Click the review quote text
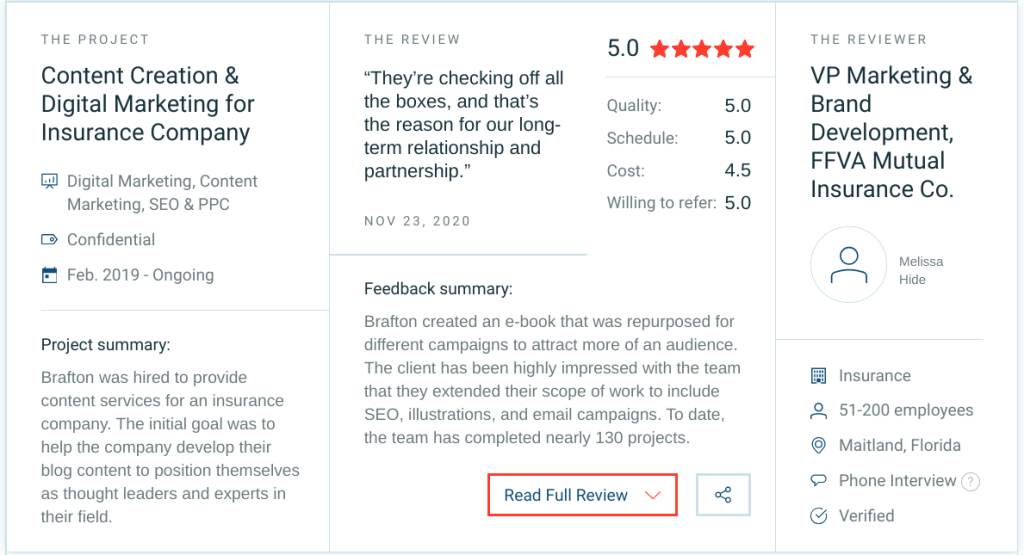This screenshot has width=1024, height=555. coord(463,125)
